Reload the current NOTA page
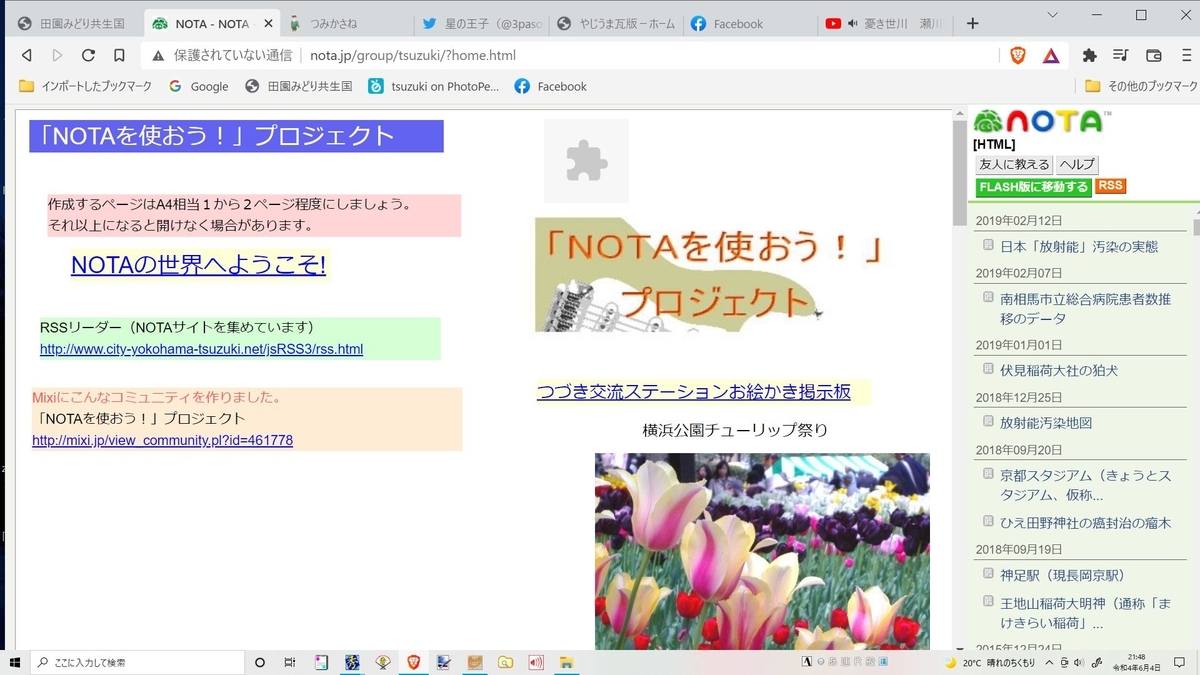Screen dimensions: 1200x675 [88, 56]
